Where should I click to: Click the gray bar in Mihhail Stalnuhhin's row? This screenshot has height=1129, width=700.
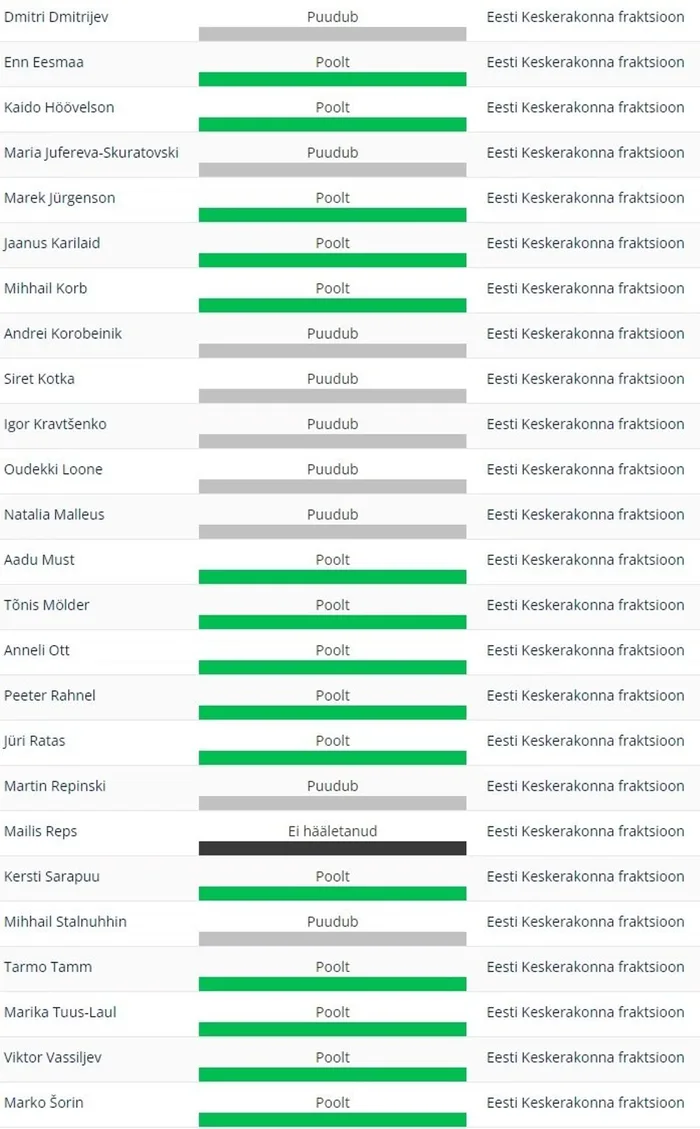coord(332,939)
